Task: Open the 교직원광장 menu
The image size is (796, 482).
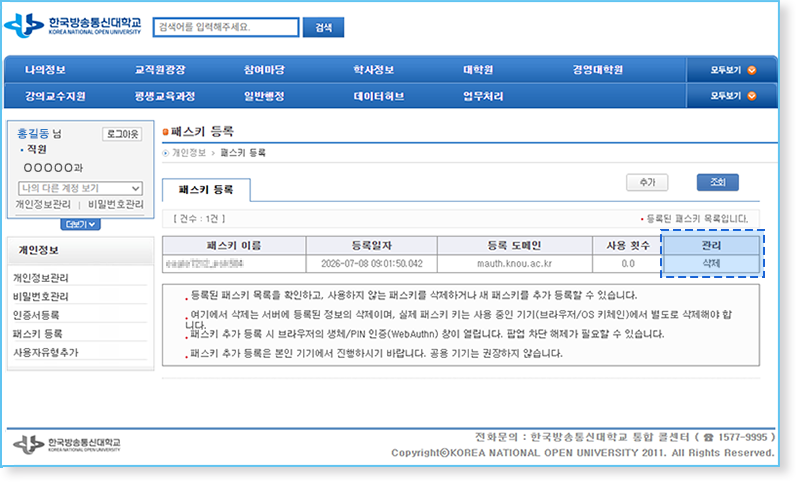Action: [x=160, y=70]
